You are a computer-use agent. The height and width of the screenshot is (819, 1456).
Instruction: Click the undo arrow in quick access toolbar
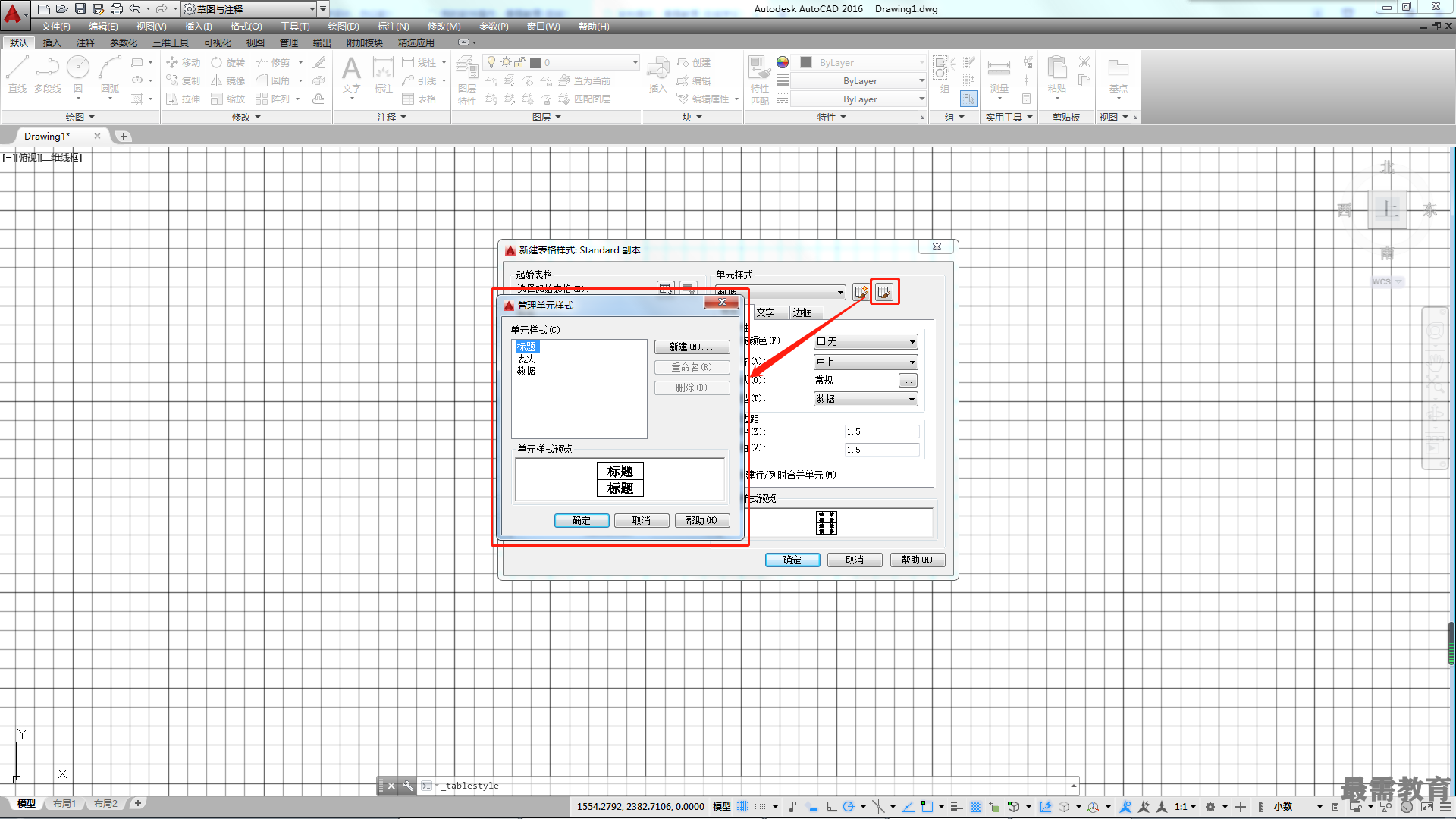pyautogui.click(x=135, y=9)
